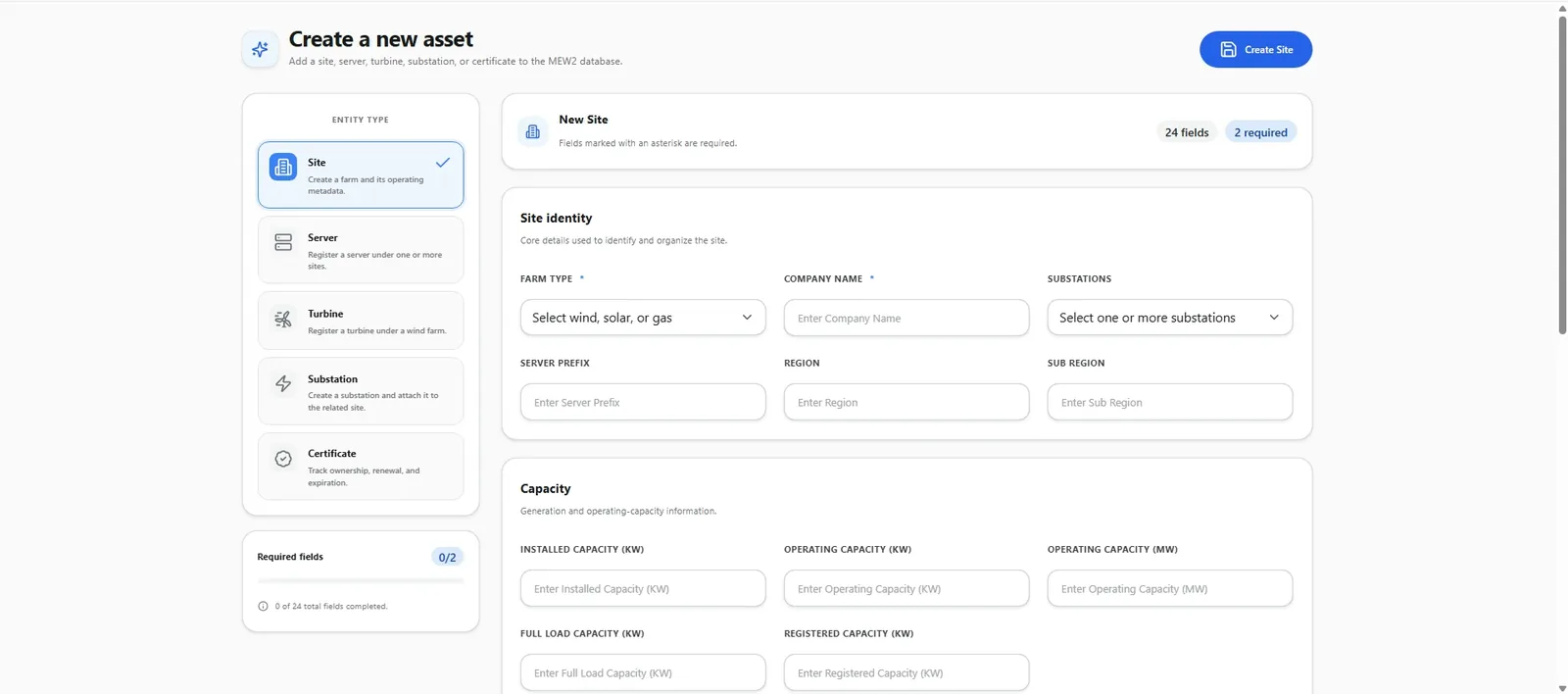Select the Certificate entity type
Image resolution: width=1568 pixels, height=694 pixels.
(361, 467)
